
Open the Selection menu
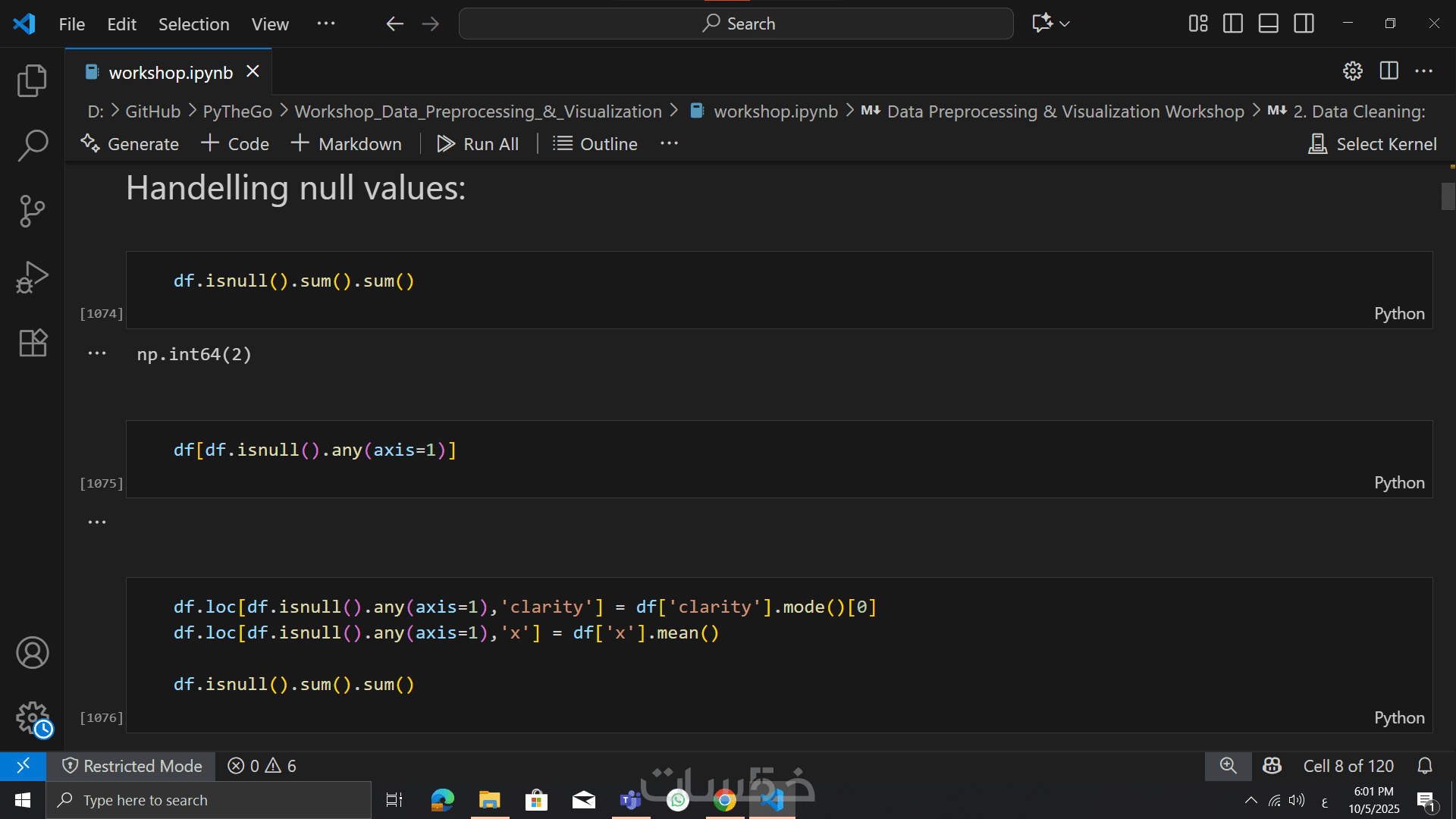(193, 24)
